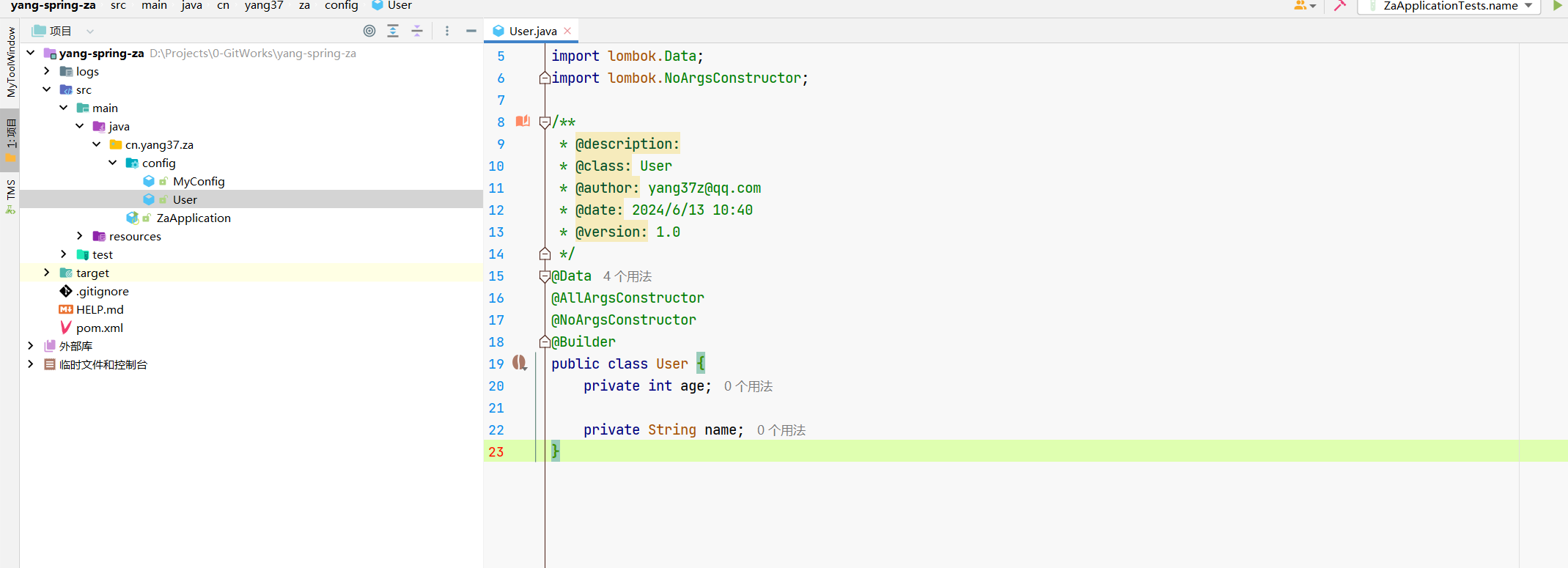Open the HELP.md file
Image resolution: width=1568 pixels, height=568 pixels.
pos(100,309)
